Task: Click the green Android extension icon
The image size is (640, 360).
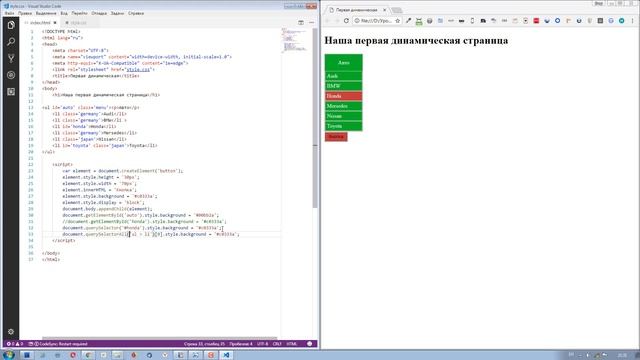Action: coord(419,21)
